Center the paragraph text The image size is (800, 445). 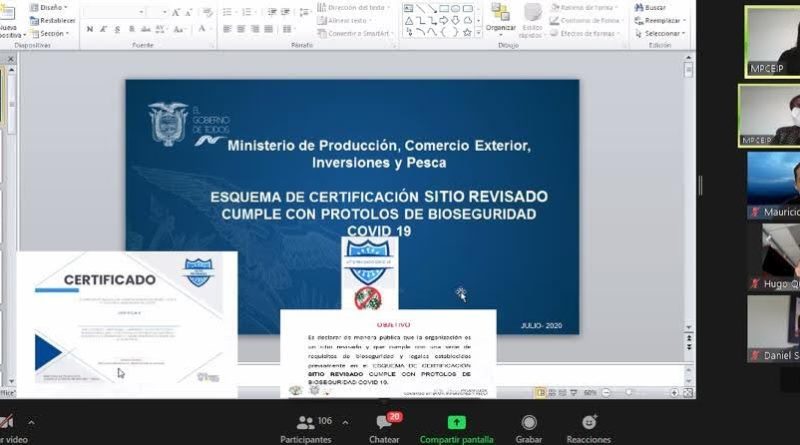(241, 30)
